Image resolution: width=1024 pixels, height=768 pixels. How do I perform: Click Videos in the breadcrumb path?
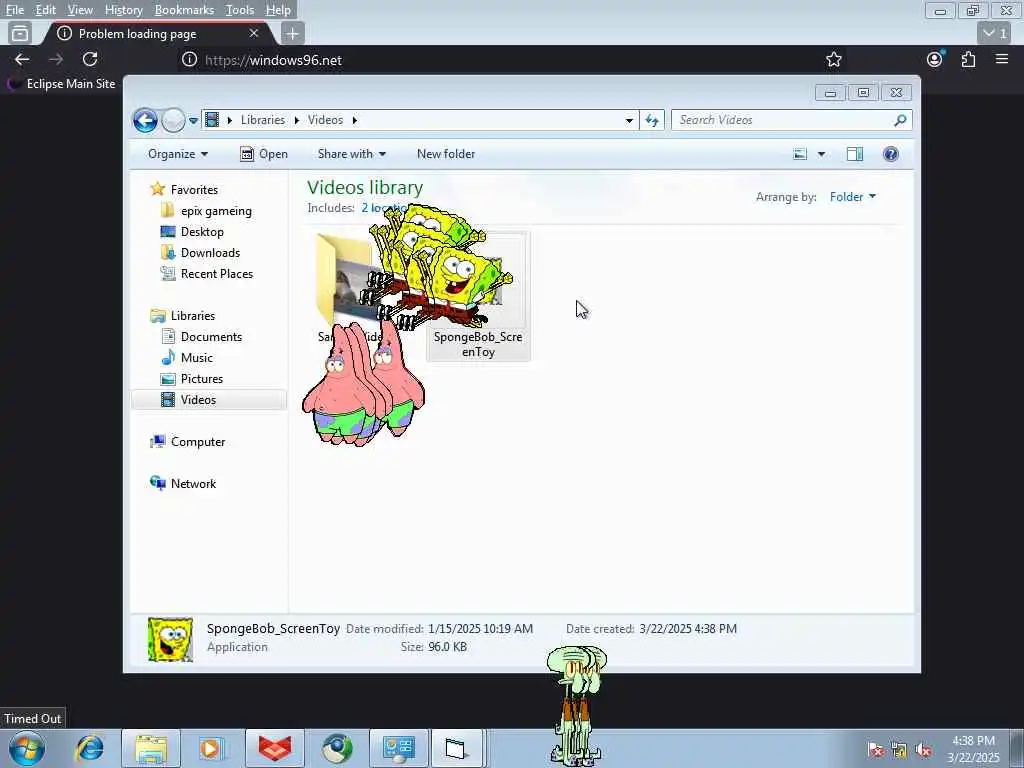pyautogui.click(x=325, y=120)
